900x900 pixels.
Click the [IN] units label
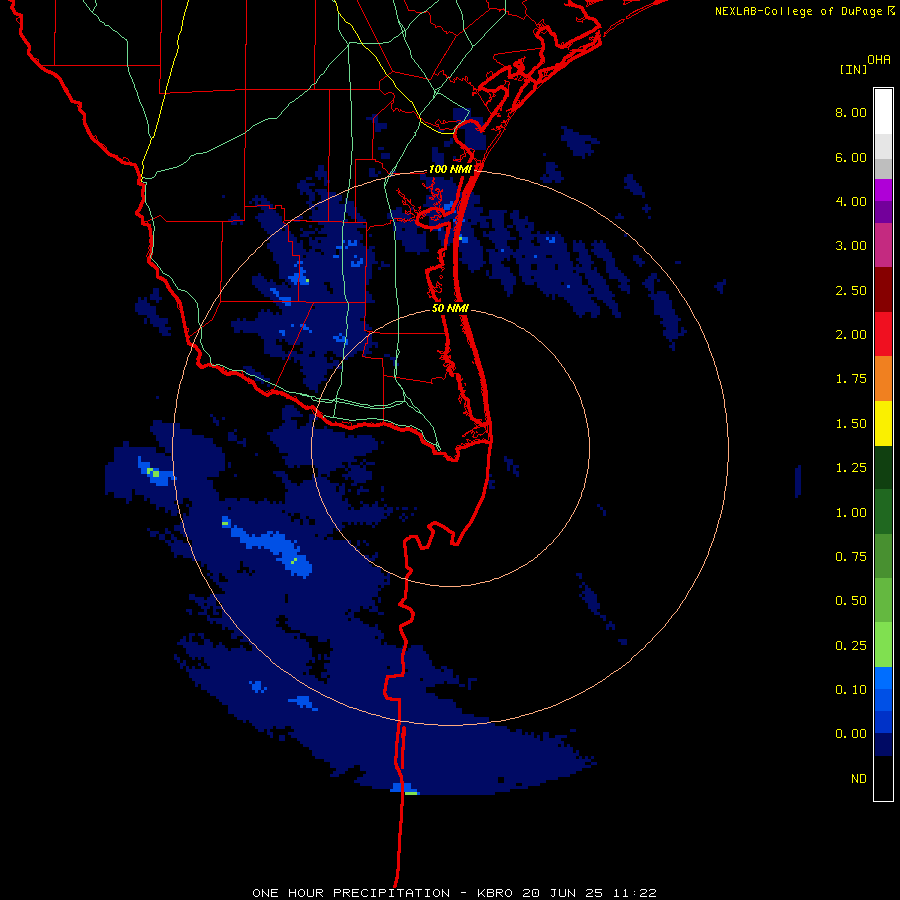853,69
